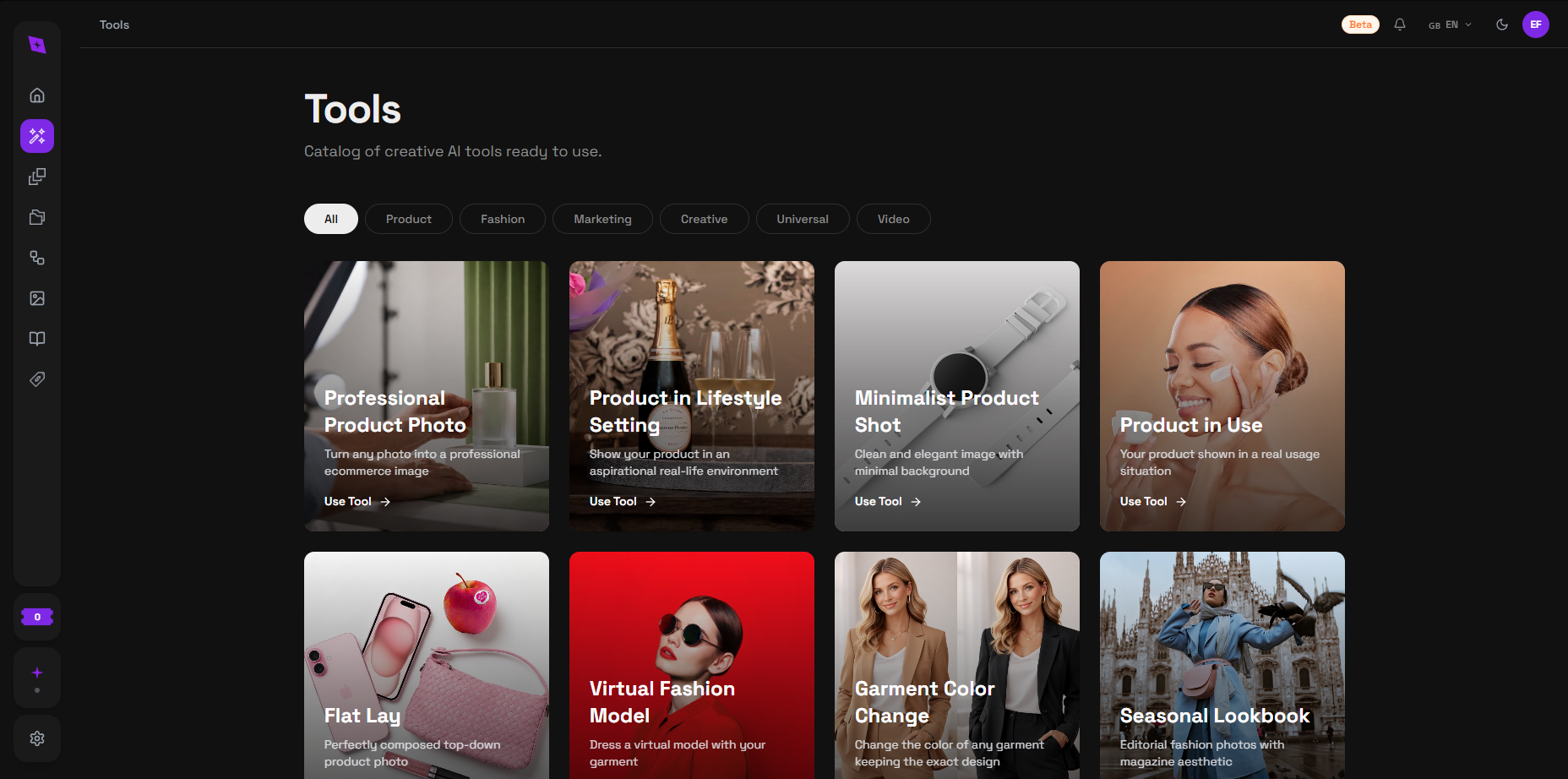This screenshot has width=1568, height=779.
Task: Click the Minimalist Product Shot title
Action: tap(947, 411)
